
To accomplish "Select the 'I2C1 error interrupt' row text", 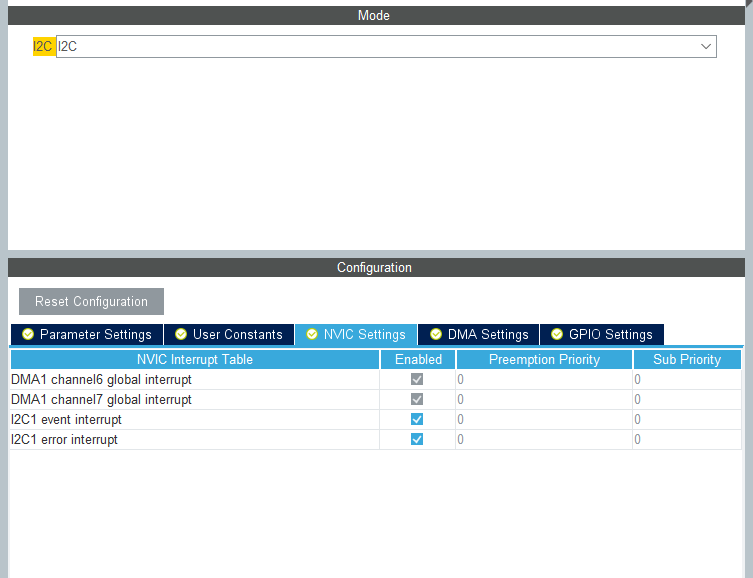I will [64, 440].
